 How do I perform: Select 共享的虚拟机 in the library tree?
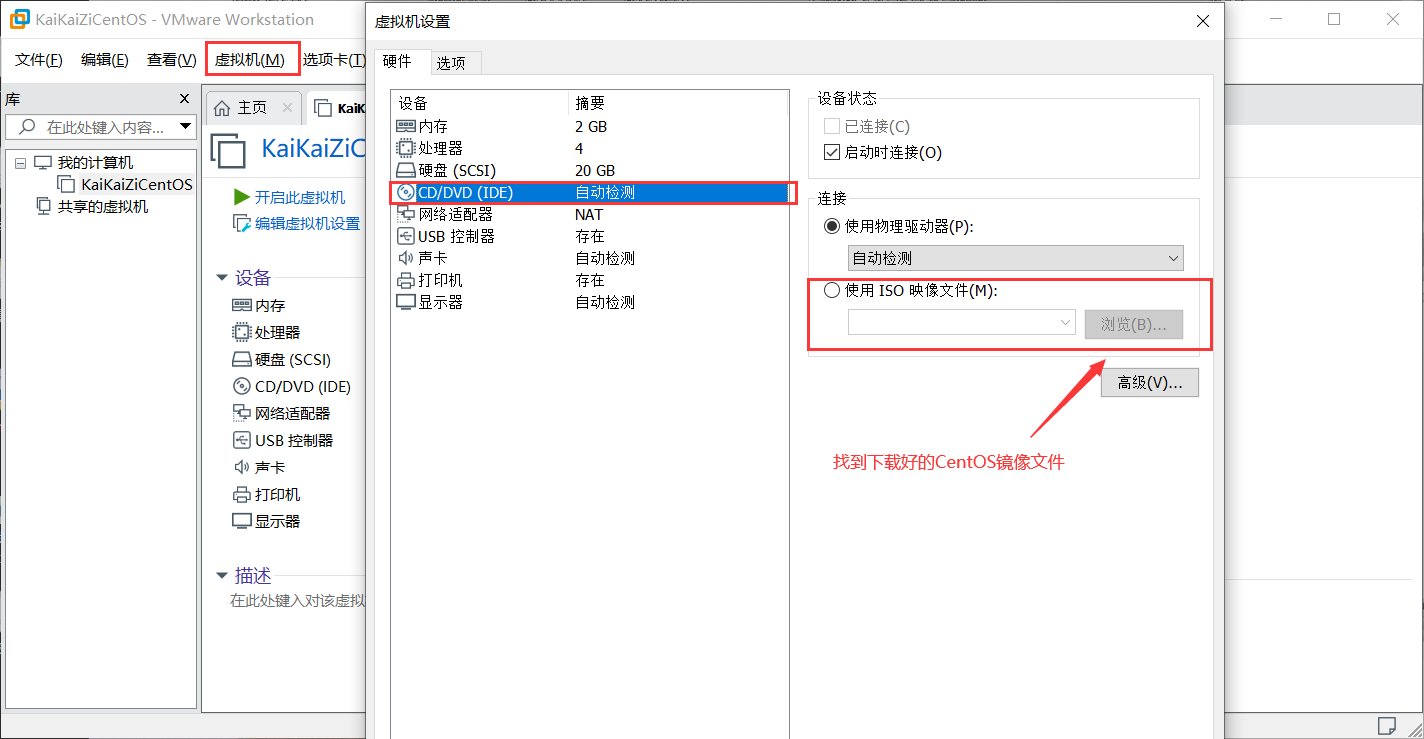(x=103, y=206)
